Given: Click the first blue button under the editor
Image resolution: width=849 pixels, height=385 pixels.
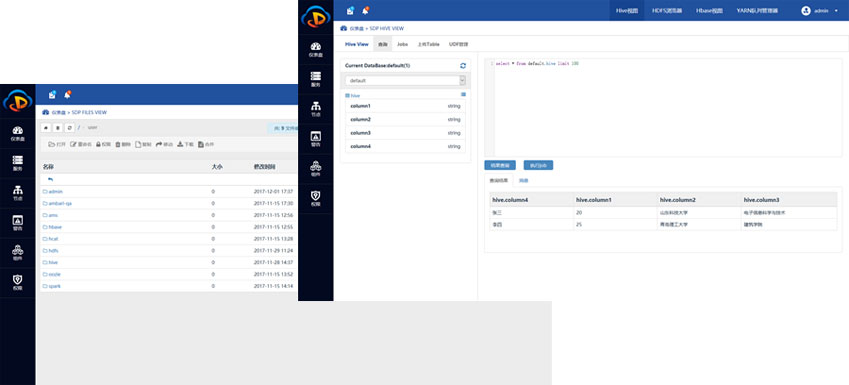Looking at the screenshot, I should tap(500, 165).
